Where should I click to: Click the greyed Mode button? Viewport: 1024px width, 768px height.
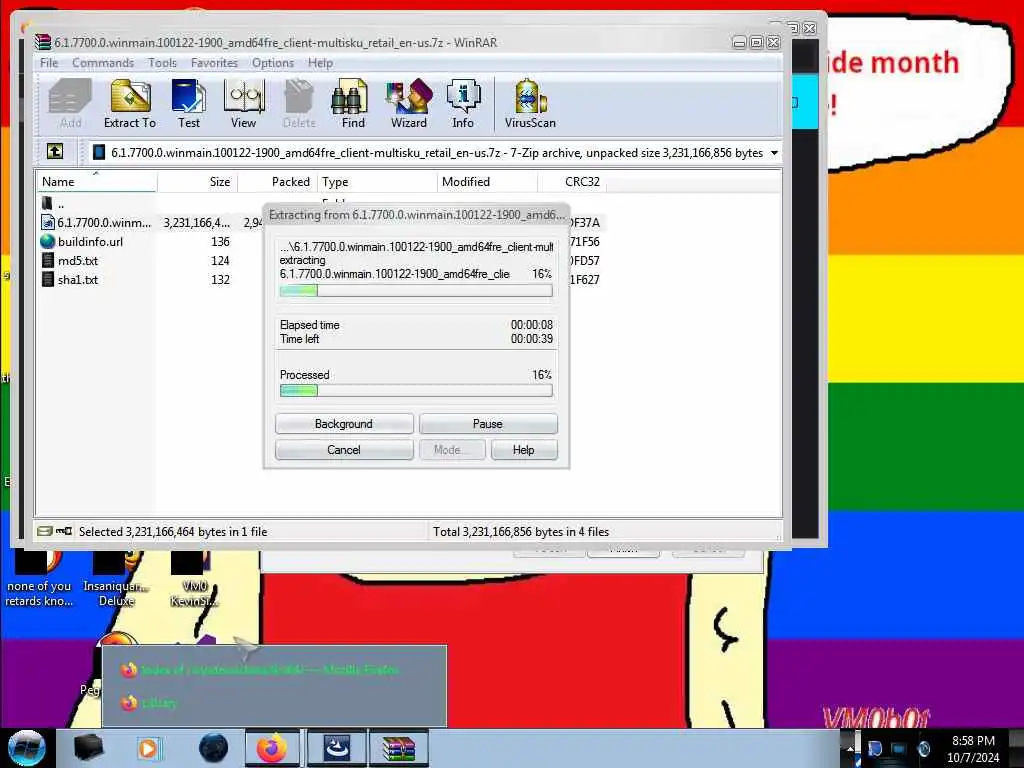[452, 450]
